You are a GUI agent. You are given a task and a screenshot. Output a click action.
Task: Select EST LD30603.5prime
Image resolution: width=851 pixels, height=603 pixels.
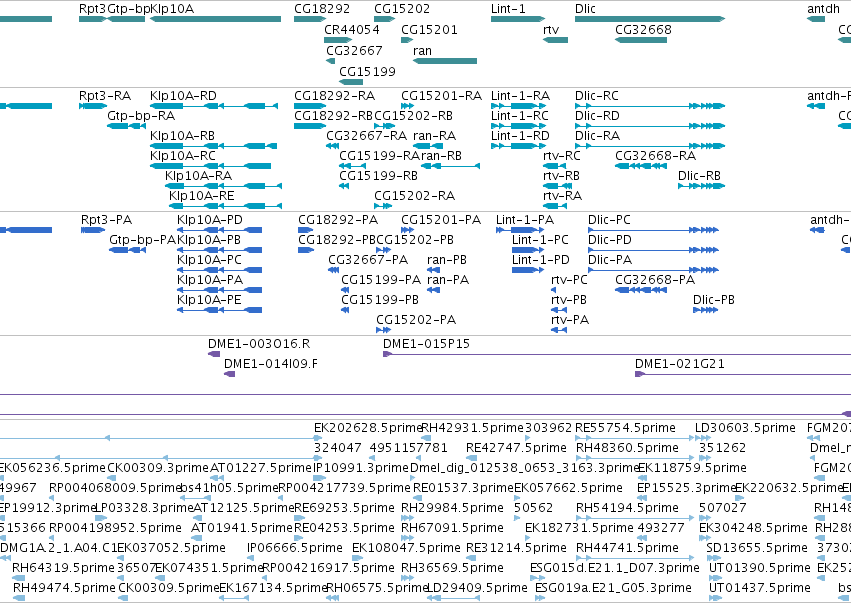pos(703,438)
